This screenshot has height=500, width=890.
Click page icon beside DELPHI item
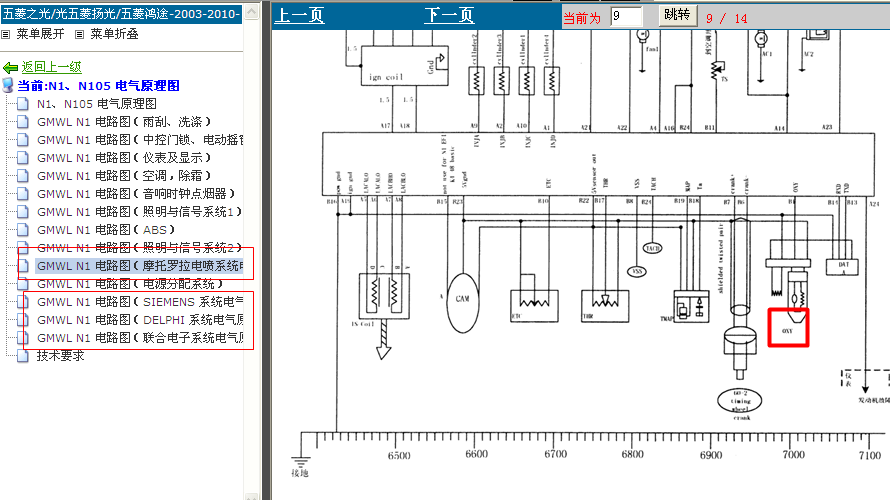[23, 320]
